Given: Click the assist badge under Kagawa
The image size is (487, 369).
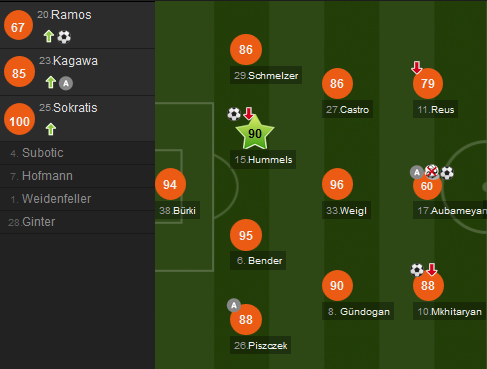Looking at the screenshot, I should (x=66, y=83).
